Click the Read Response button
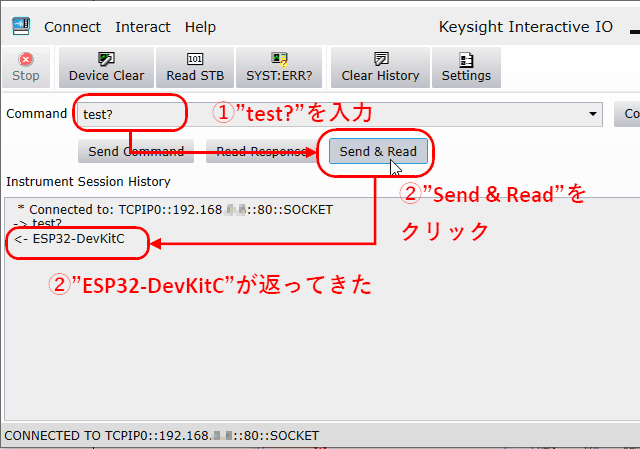640x449 pixels. click(261, 151)
